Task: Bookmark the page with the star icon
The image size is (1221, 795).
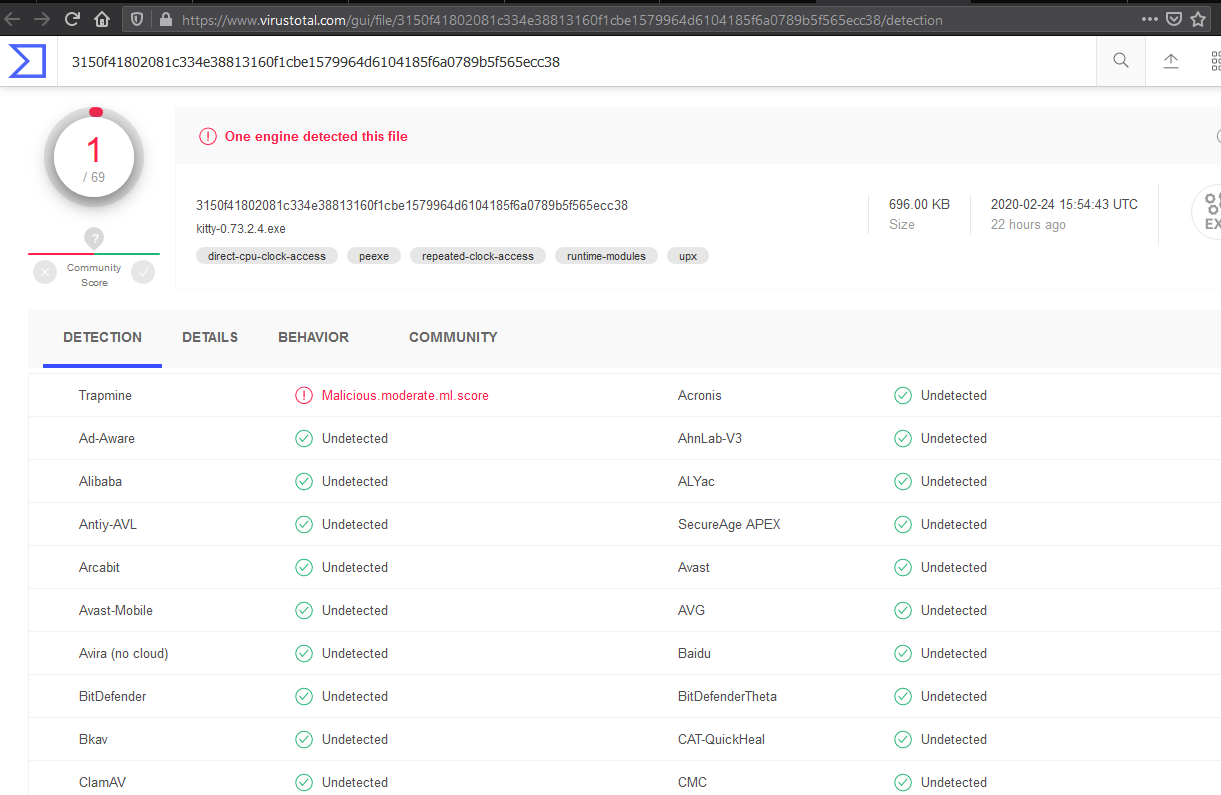Action: click(1198, 17)
